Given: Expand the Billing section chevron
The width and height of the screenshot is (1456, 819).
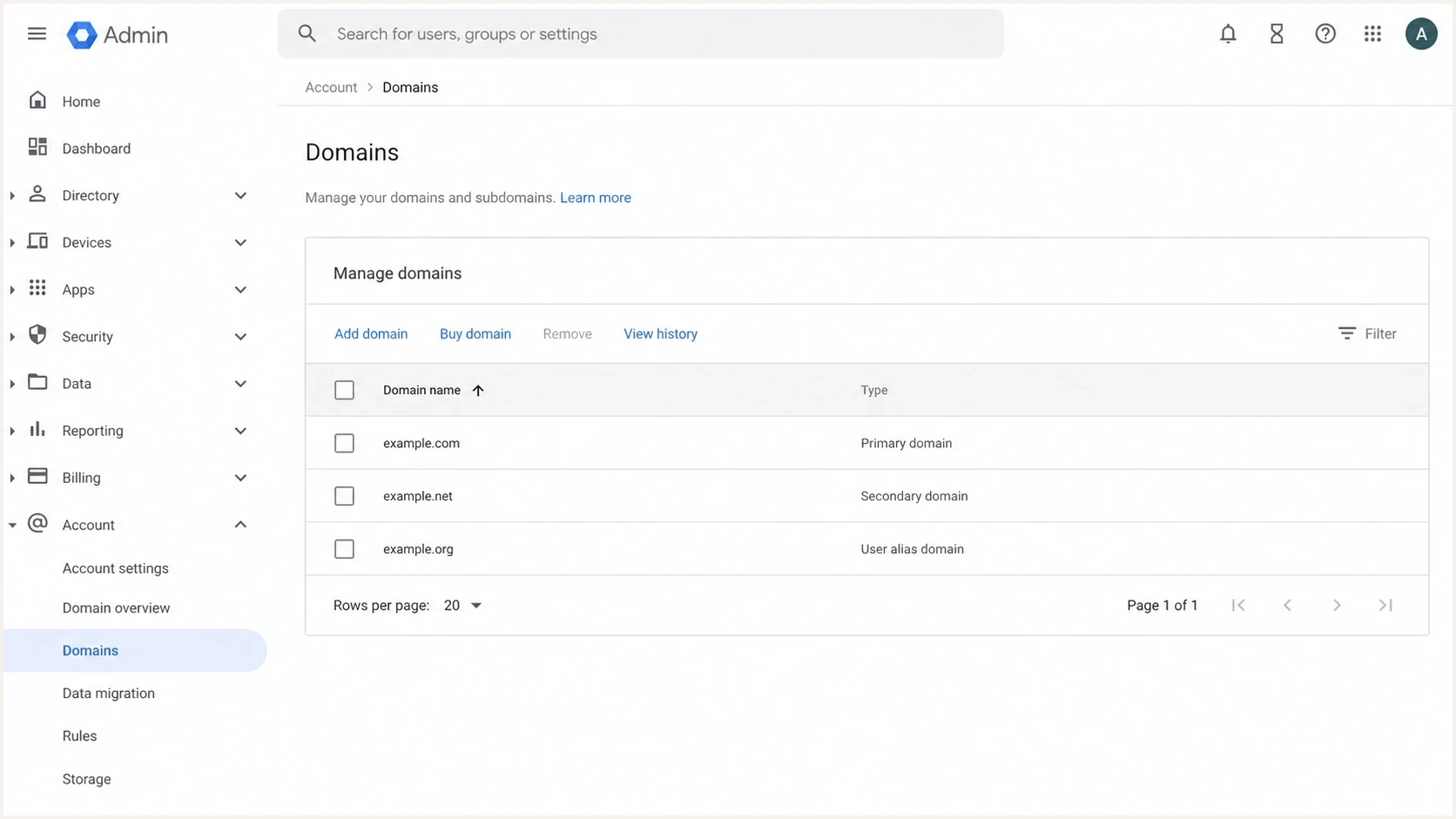Looking at the screenshot, I should tap(240, 477).
